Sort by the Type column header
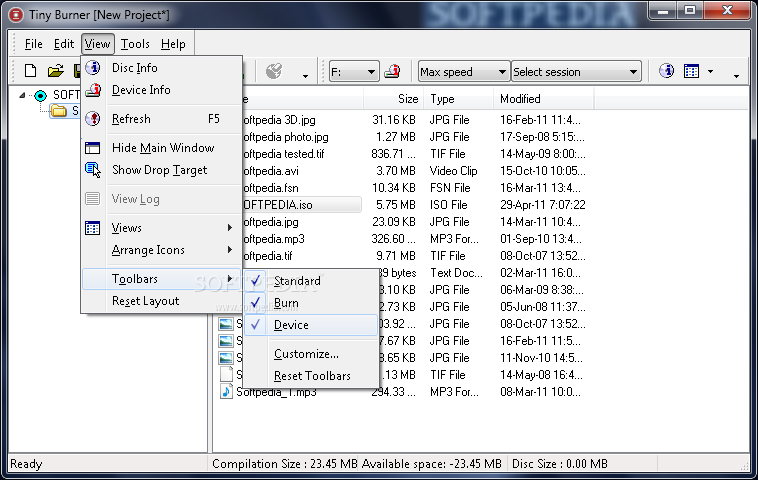758x480 pixels. click(458, 99)
